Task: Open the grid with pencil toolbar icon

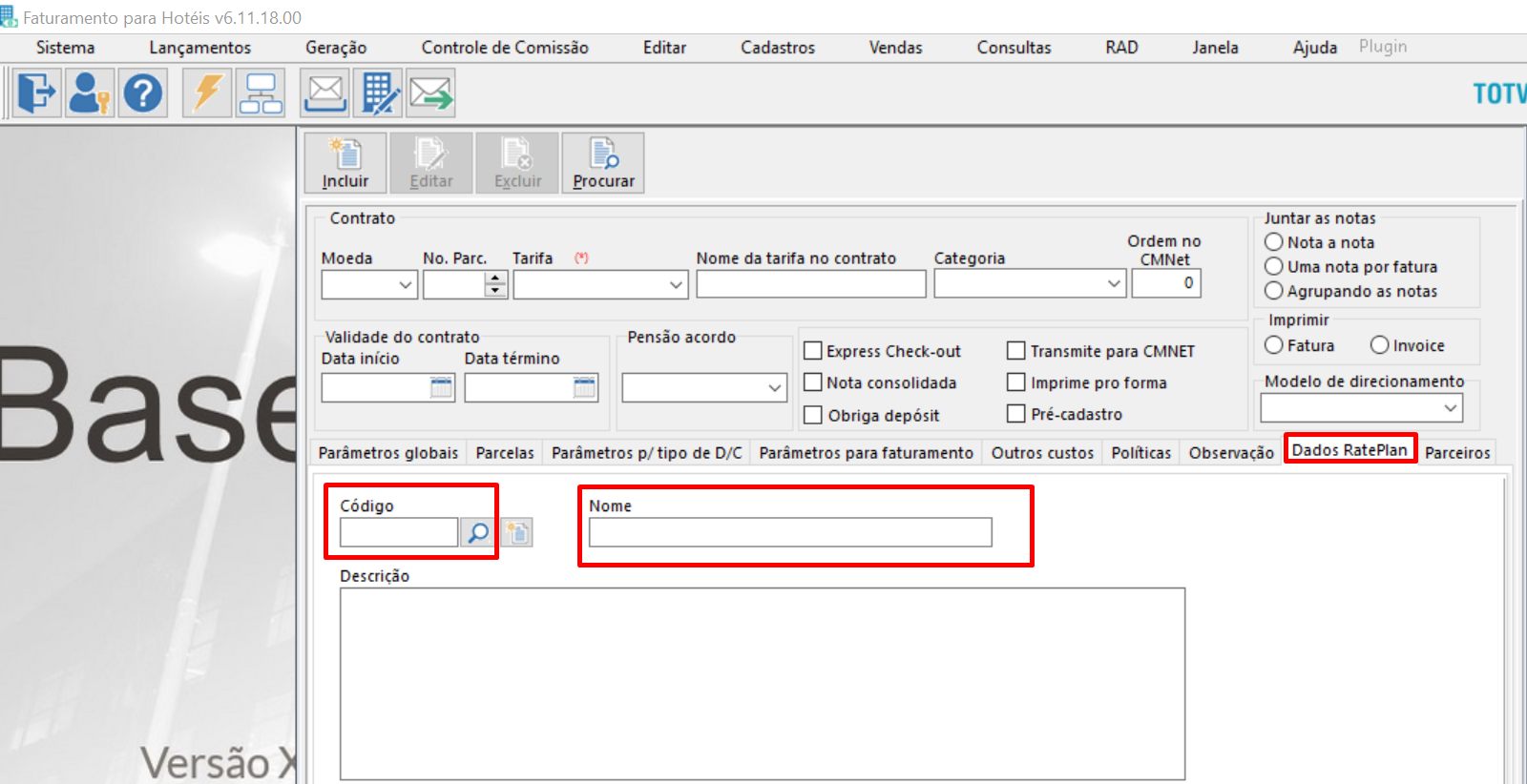Action: [x=379, y=93]
